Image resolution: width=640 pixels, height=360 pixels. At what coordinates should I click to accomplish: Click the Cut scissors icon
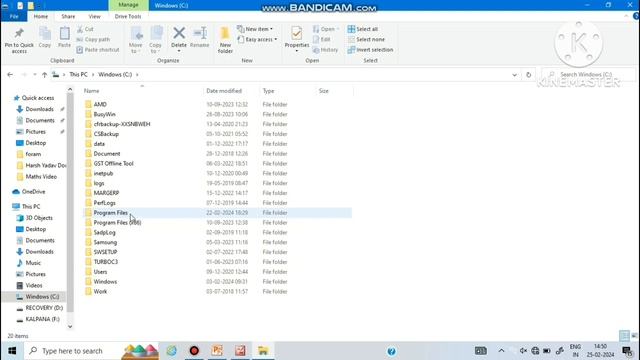80,29
